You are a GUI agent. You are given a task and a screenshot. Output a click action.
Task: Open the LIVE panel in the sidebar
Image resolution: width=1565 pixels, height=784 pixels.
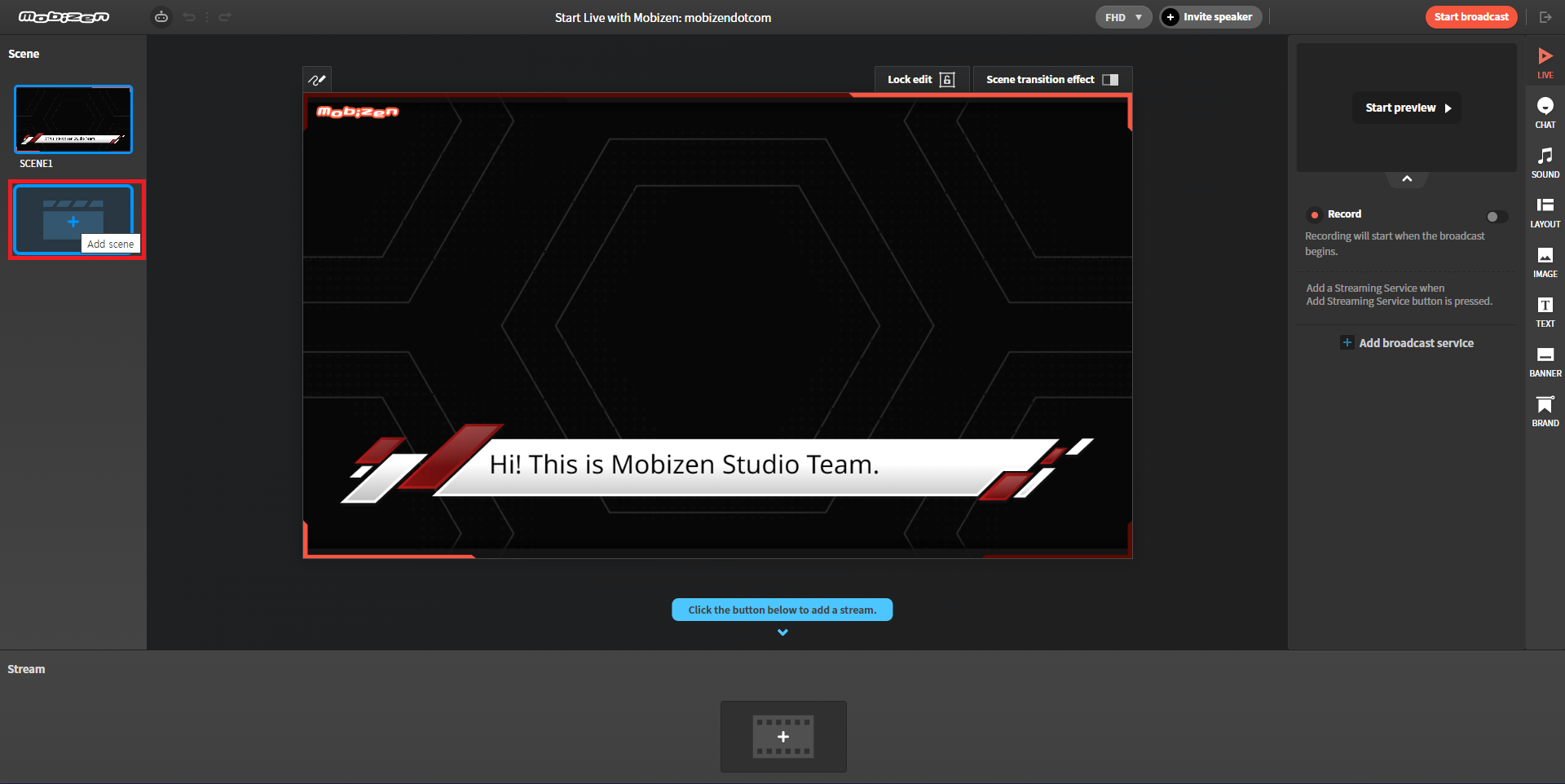[x=1545, y=63]
